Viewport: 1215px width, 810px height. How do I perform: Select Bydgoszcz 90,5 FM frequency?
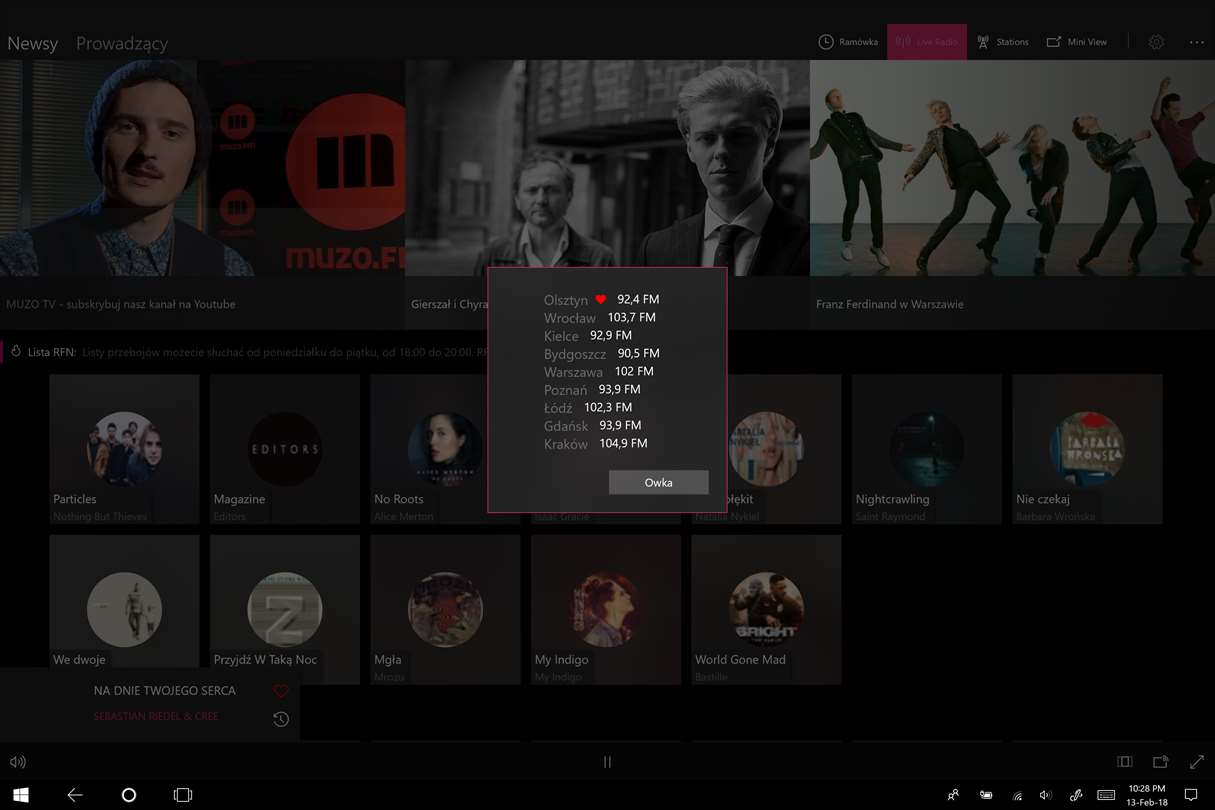click(602, 353)
